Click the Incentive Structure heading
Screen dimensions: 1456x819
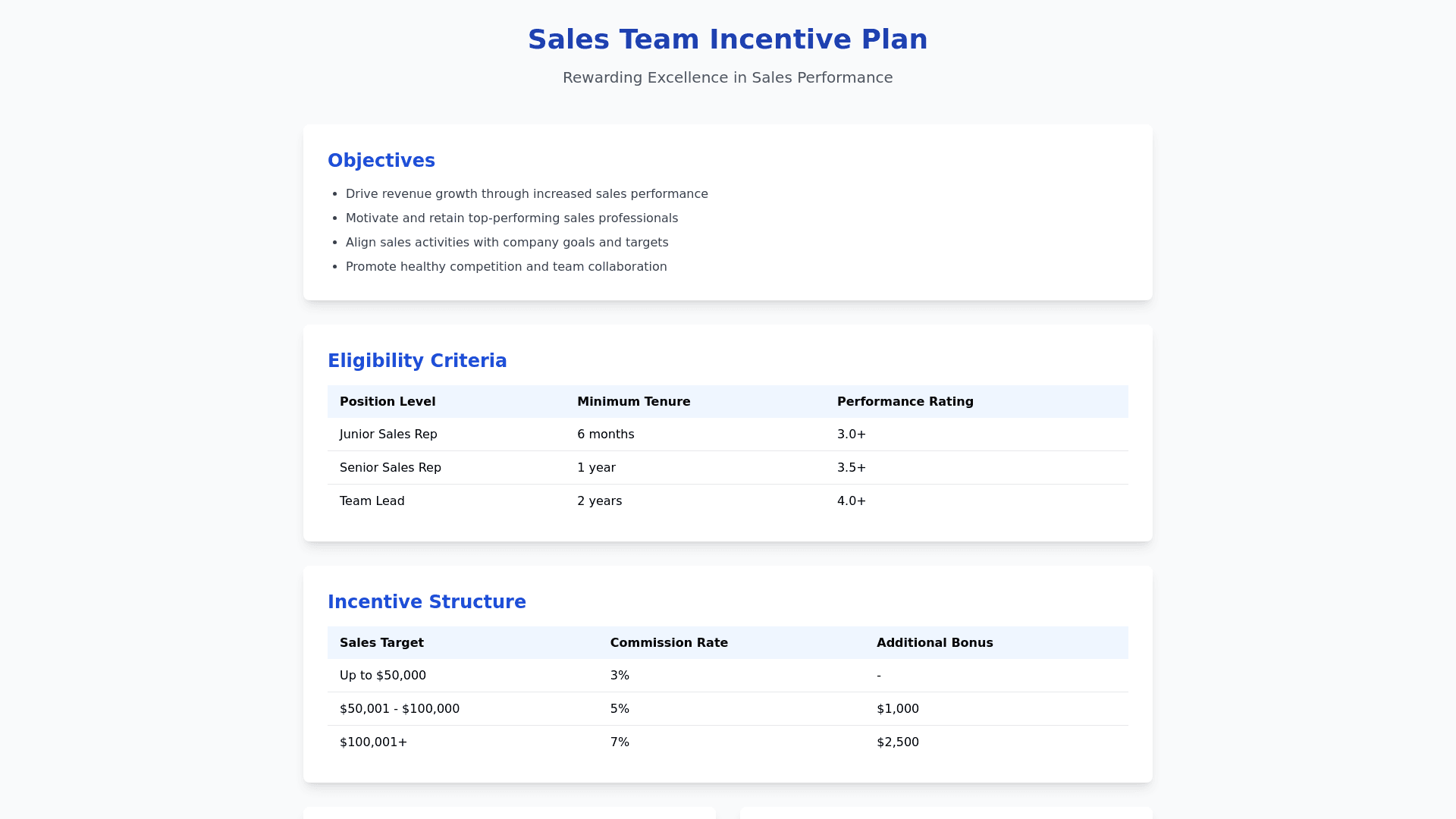coord(426,602)
